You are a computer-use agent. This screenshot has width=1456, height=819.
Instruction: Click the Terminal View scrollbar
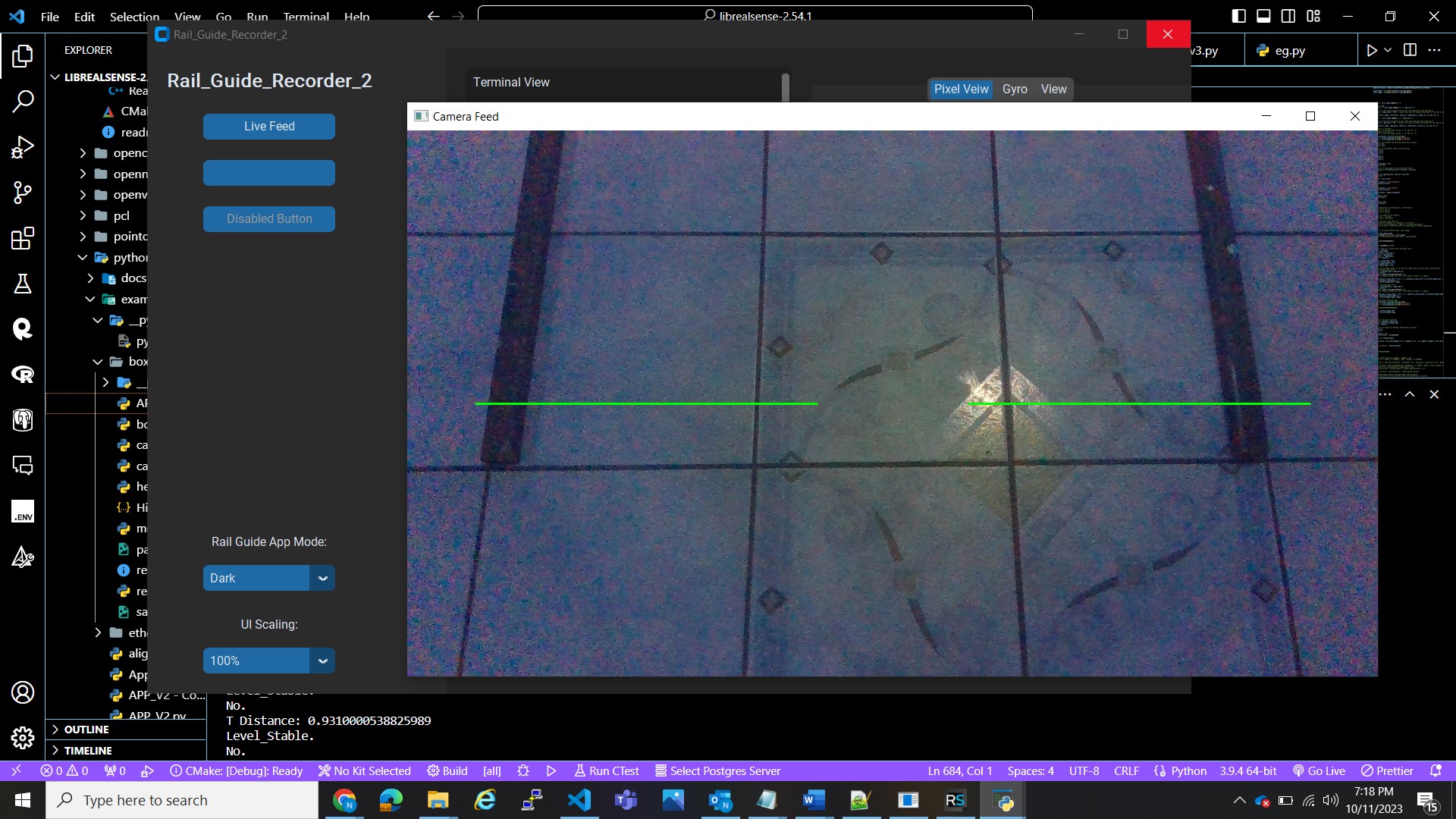(x=785, y=87)
